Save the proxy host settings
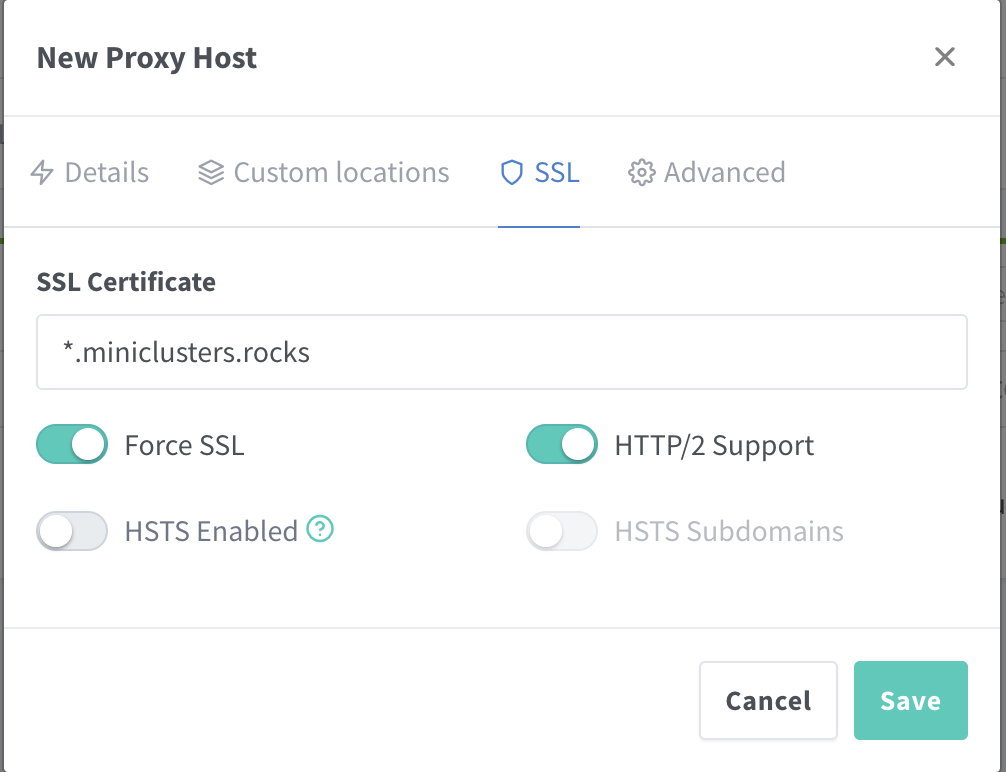Image resolution: width=1006 pixels, height=772 pixels. point(910,700)
